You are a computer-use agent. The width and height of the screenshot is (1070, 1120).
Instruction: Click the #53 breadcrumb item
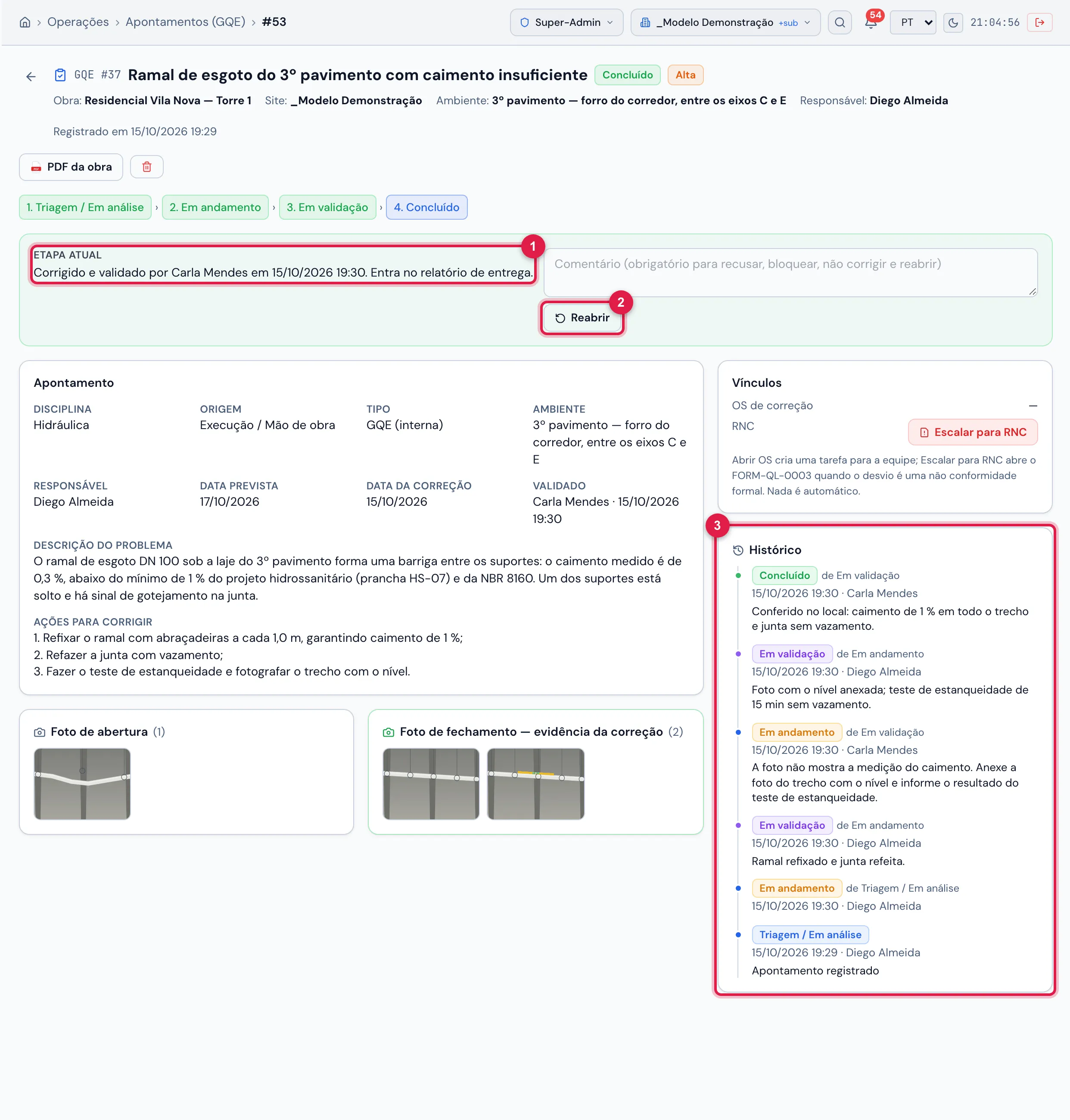pyautogui.click(x=274, y=22)
